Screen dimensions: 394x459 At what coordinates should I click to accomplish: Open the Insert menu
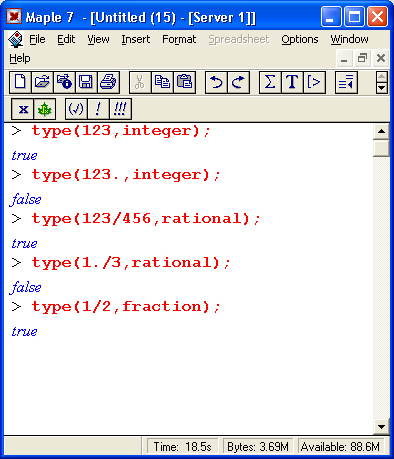pos(136,39)
